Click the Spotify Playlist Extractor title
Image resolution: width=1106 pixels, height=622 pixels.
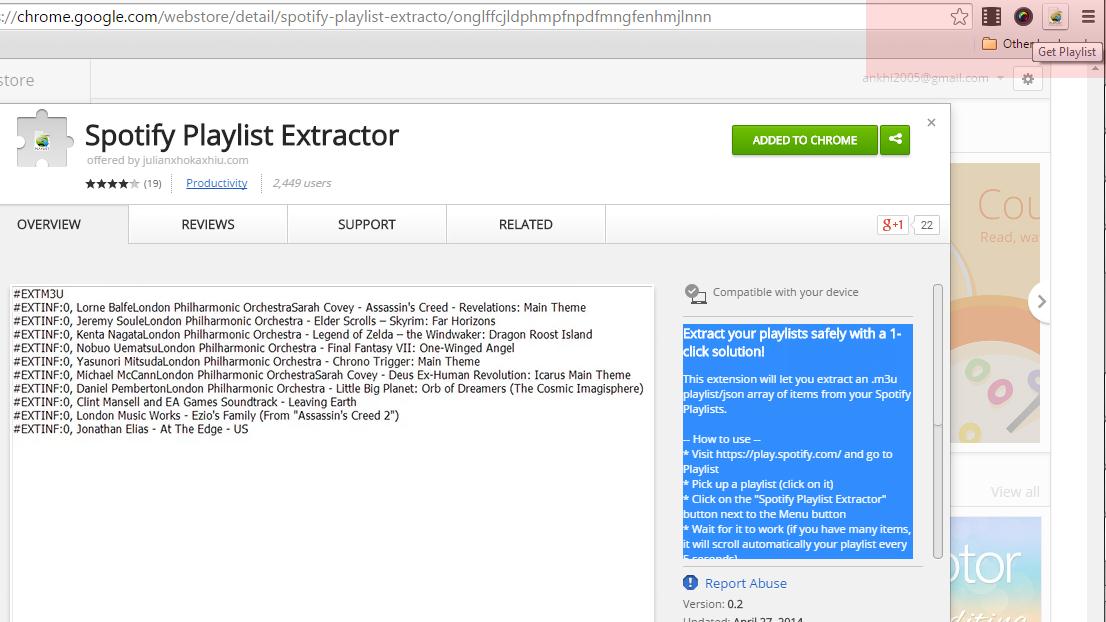(x=242, y=135)
